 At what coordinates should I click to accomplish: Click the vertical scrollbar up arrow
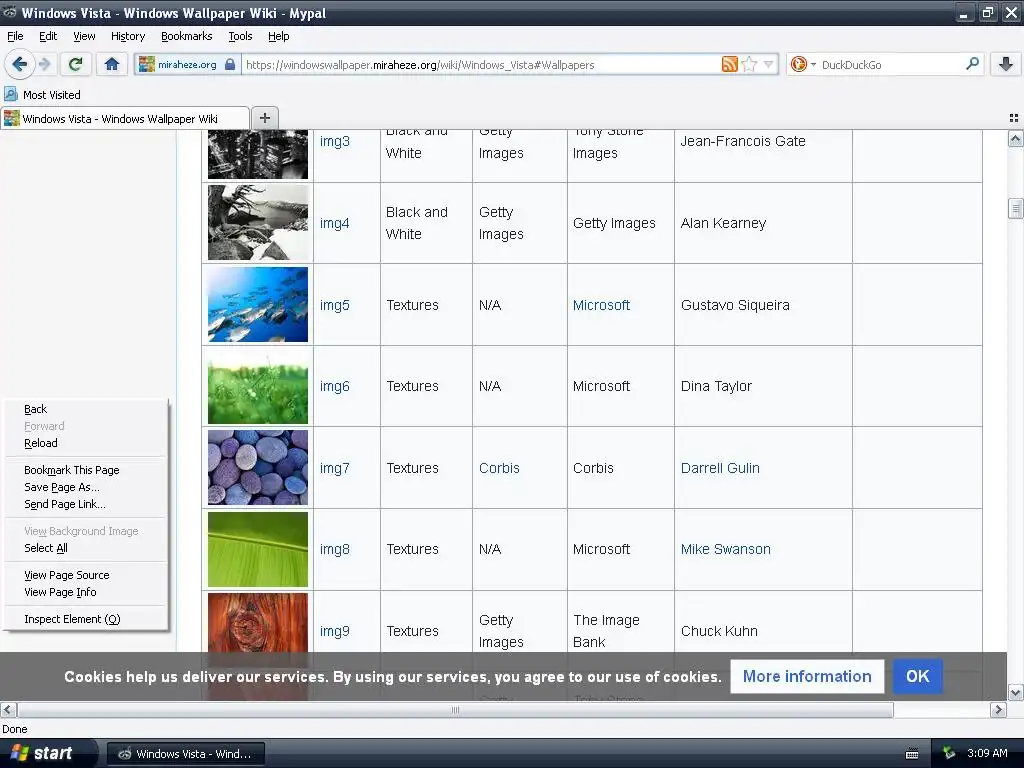coord(1015,138)
